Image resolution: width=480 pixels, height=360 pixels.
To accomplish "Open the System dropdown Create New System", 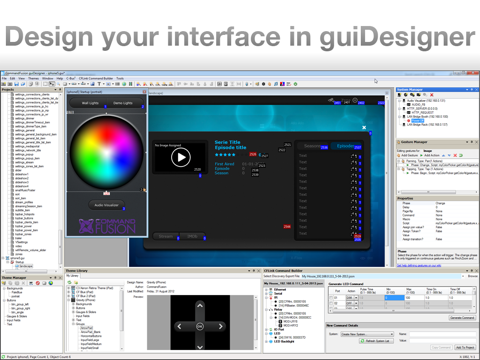I will (367, 334).
